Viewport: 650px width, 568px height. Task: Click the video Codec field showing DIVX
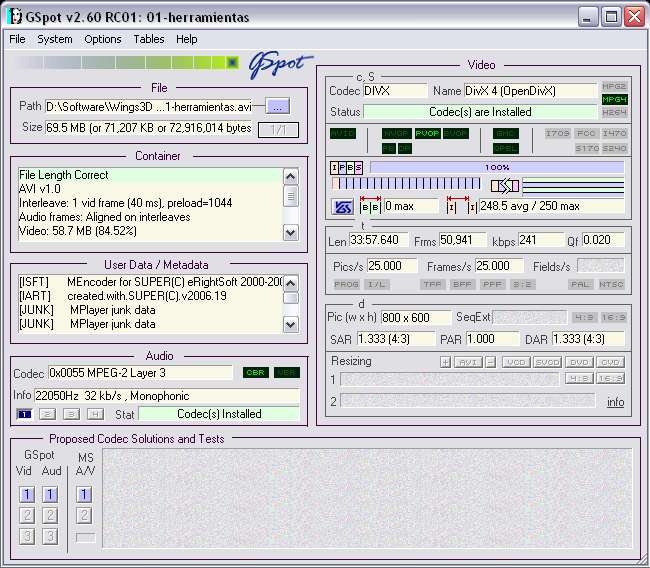pos(395,91)
